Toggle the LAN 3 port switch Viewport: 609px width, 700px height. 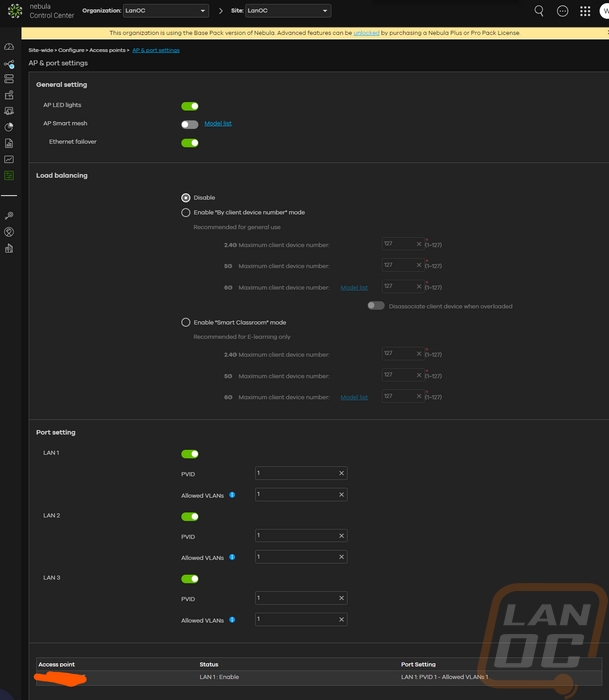(x=190, y=579)
